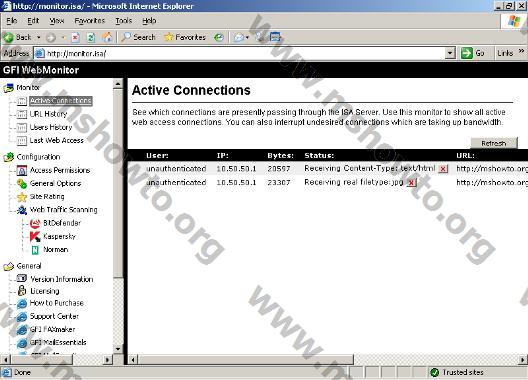Click the Web Traffic Scanning icon
The image size is (528, 380).
coord(22,210)
